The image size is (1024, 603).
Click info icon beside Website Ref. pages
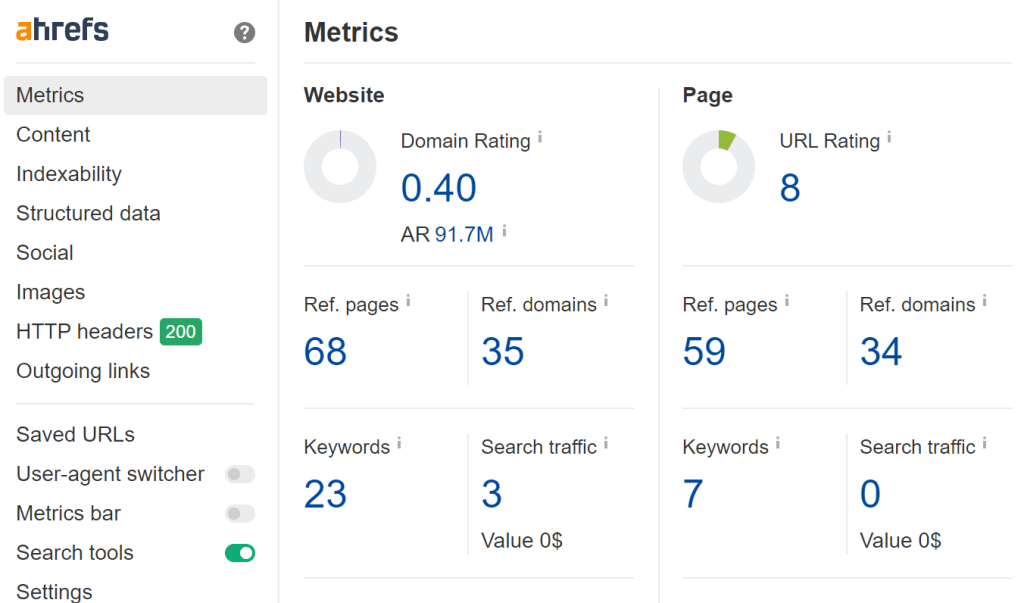(x=408, y=301)
